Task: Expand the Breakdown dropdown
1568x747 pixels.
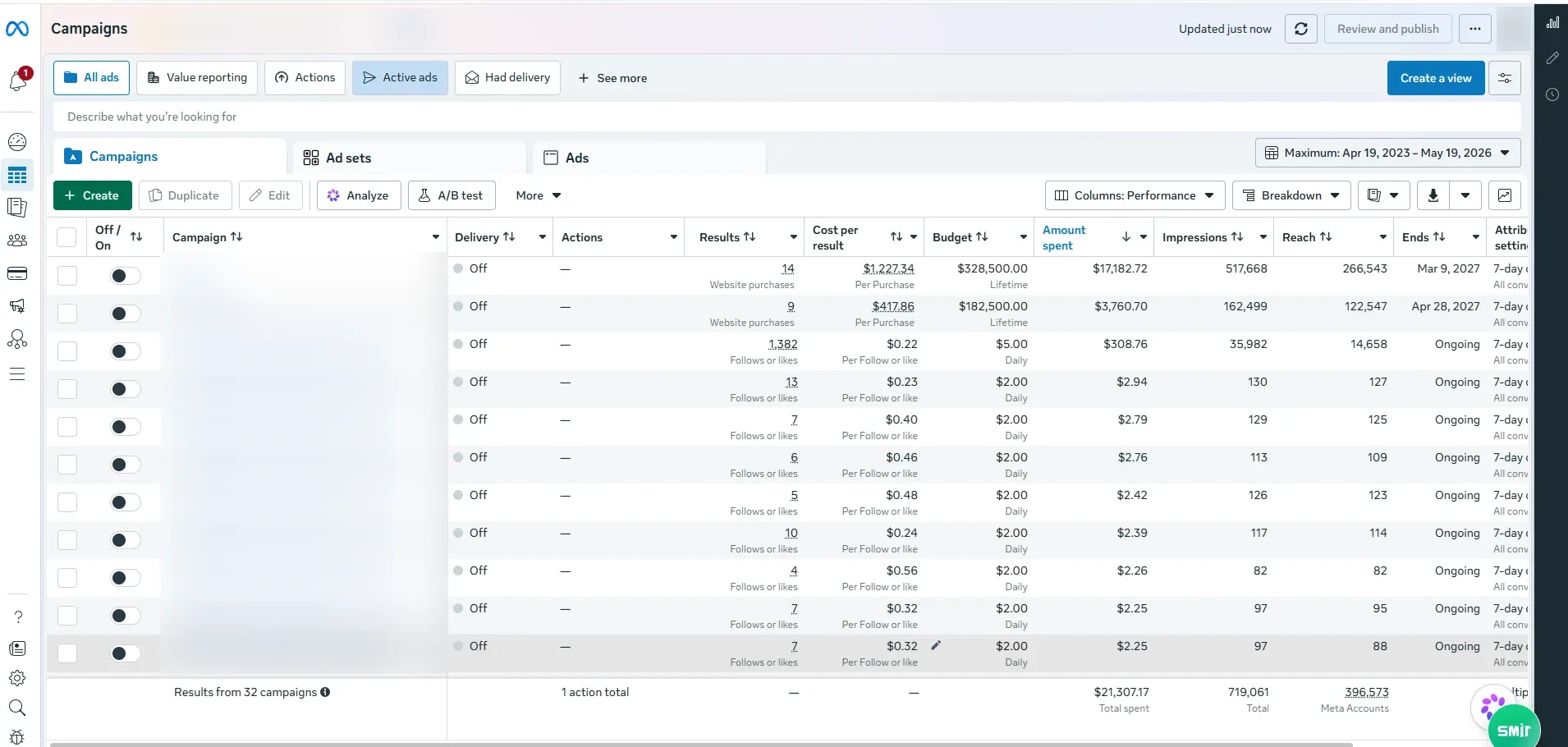Action: pos(1291,195)
